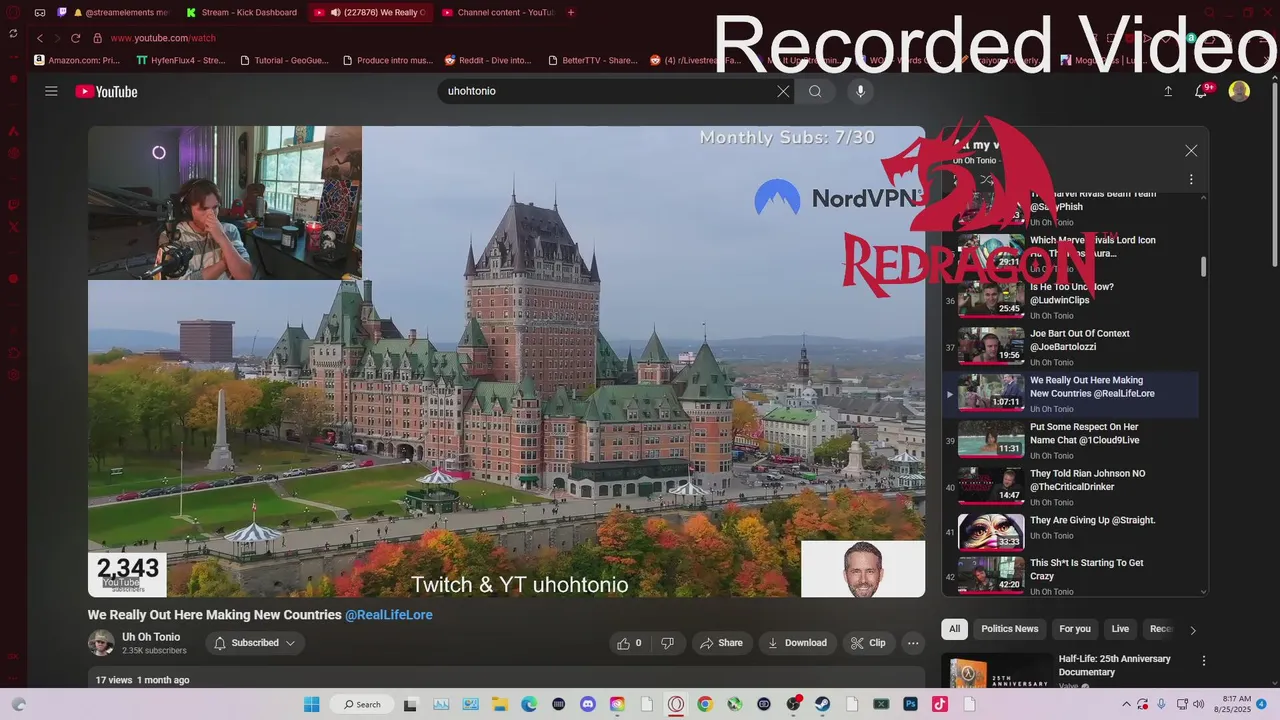Open Tutorial - GeoGuessr bookmark
Screen dimensions: 1280x720
285,60
